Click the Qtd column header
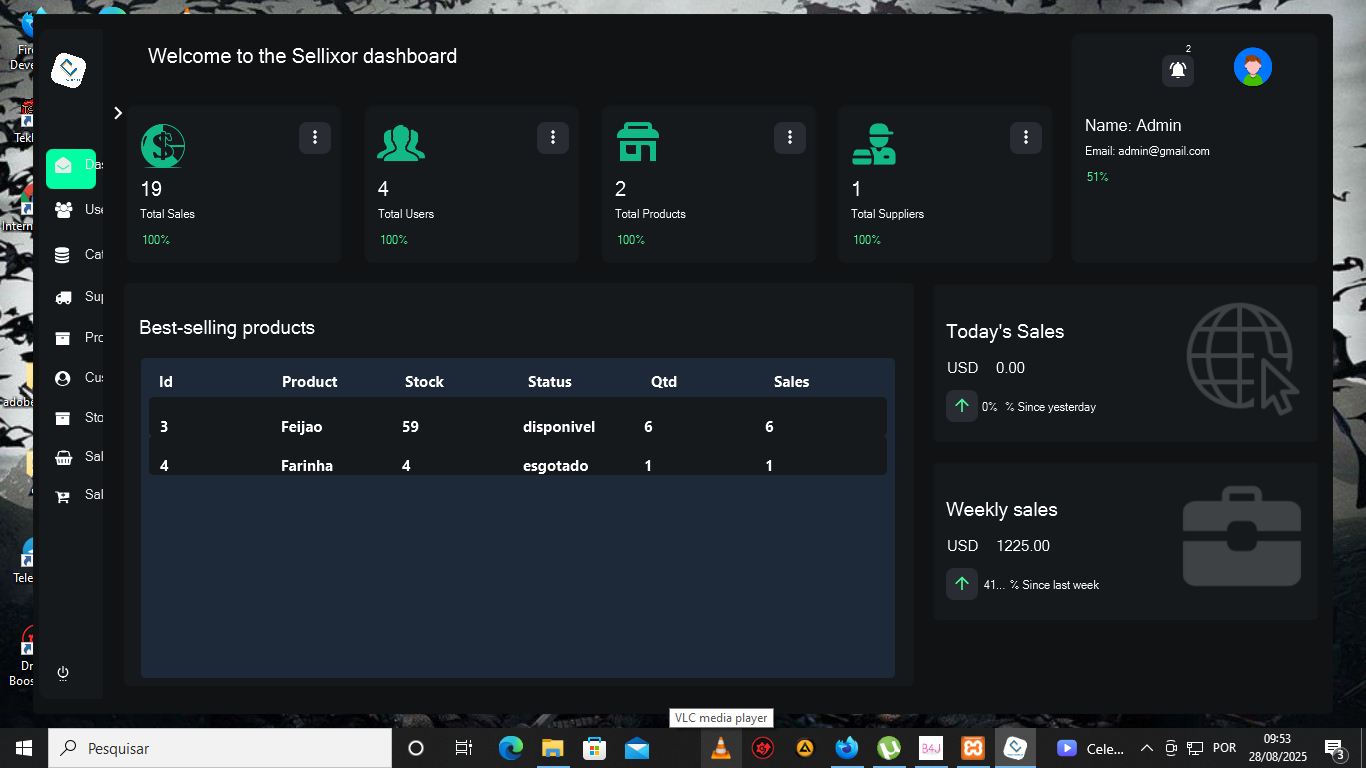1366x768 pixels. pos(664,382)
